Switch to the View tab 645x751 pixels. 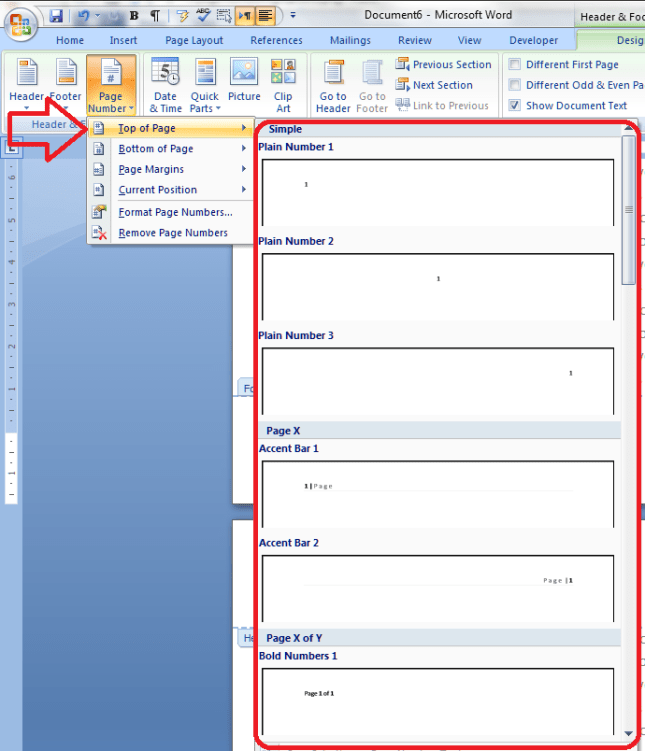pyautogui.click(x=469, y=40)
